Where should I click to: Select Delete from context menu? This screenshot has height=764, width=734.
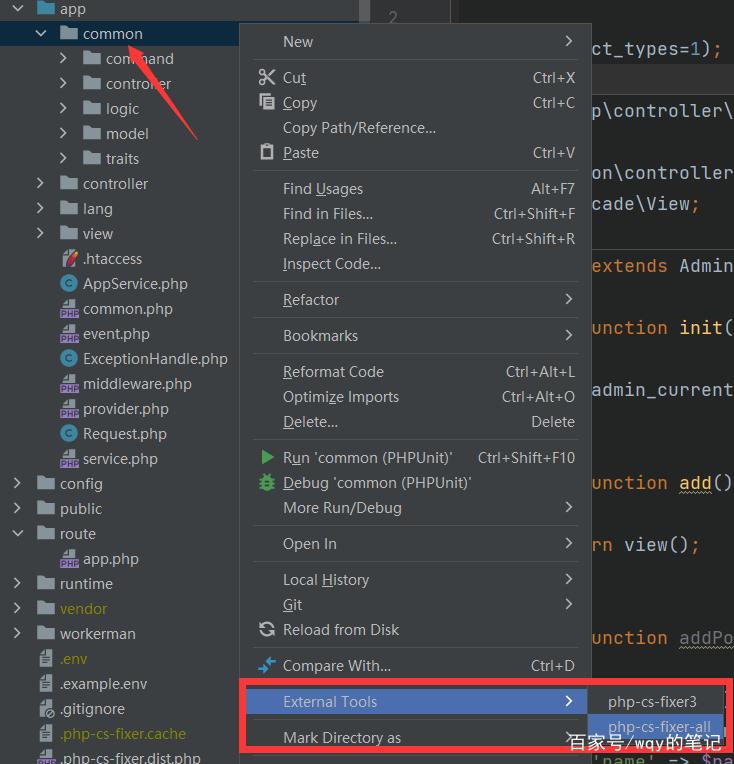[415, 421]
